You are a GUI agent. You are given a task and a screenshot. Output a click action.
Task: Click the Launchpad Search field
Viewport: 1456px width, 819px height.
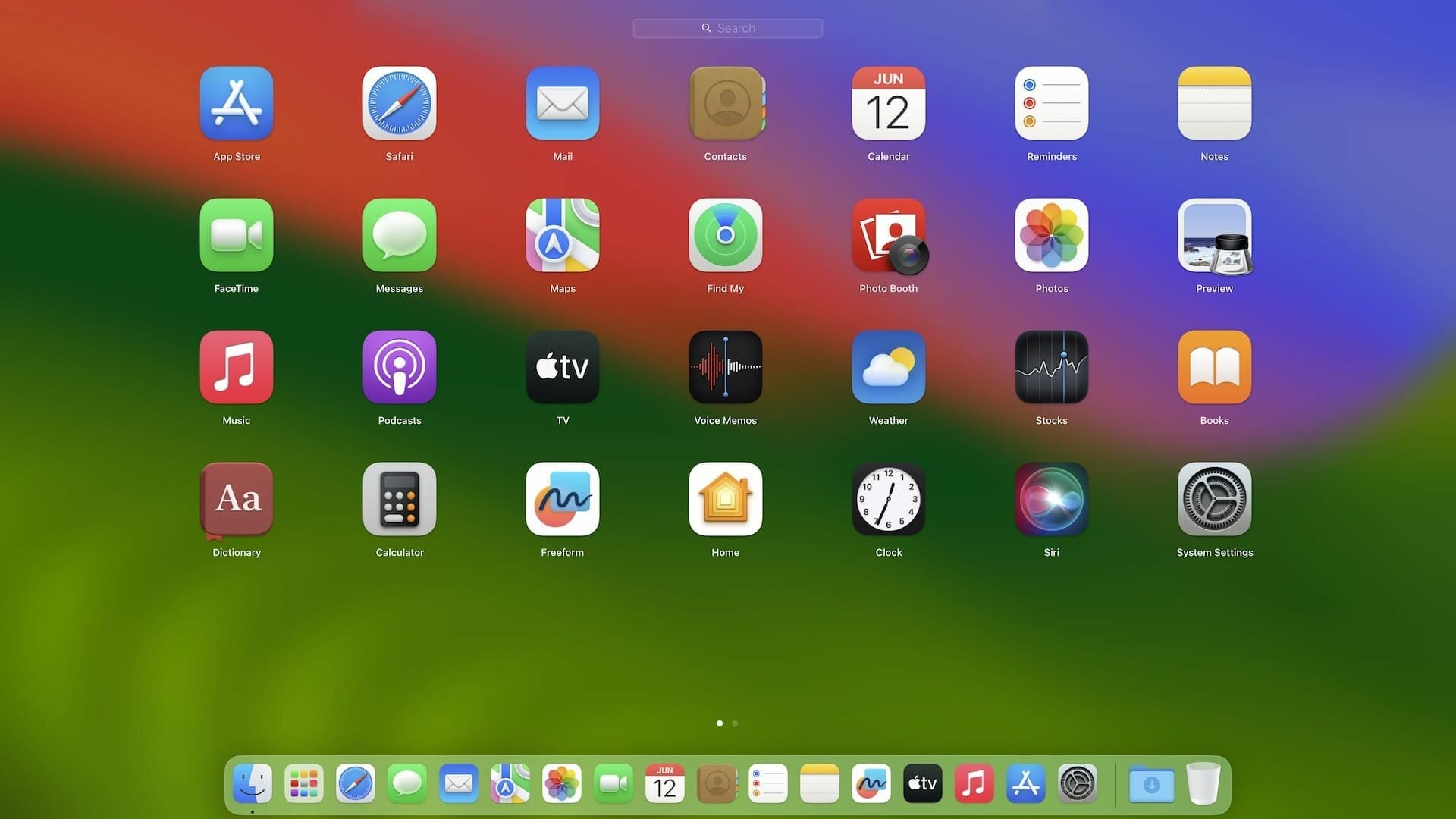pos(728,28)
